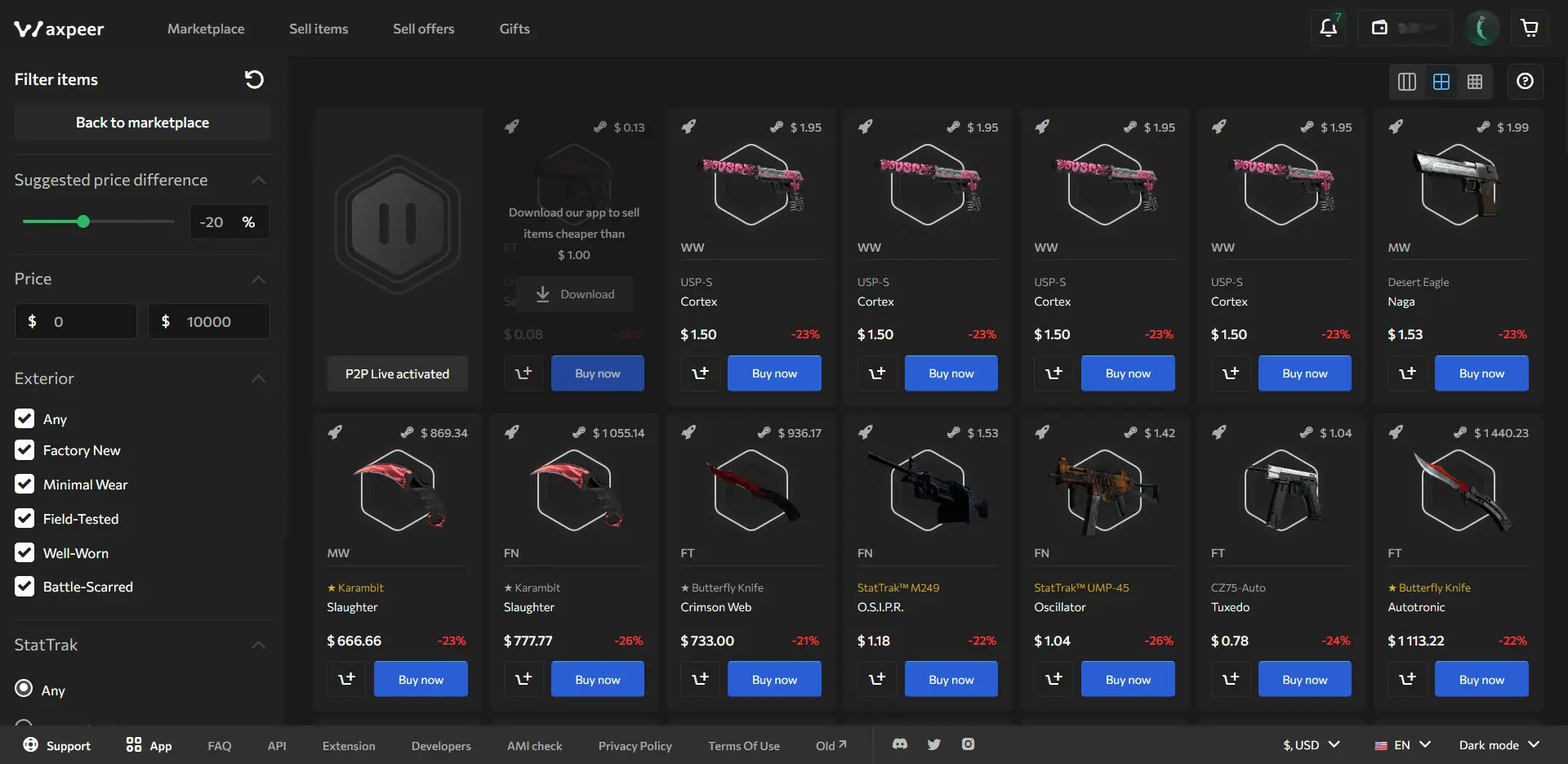Open the Extension footer link

click(349, 746)
